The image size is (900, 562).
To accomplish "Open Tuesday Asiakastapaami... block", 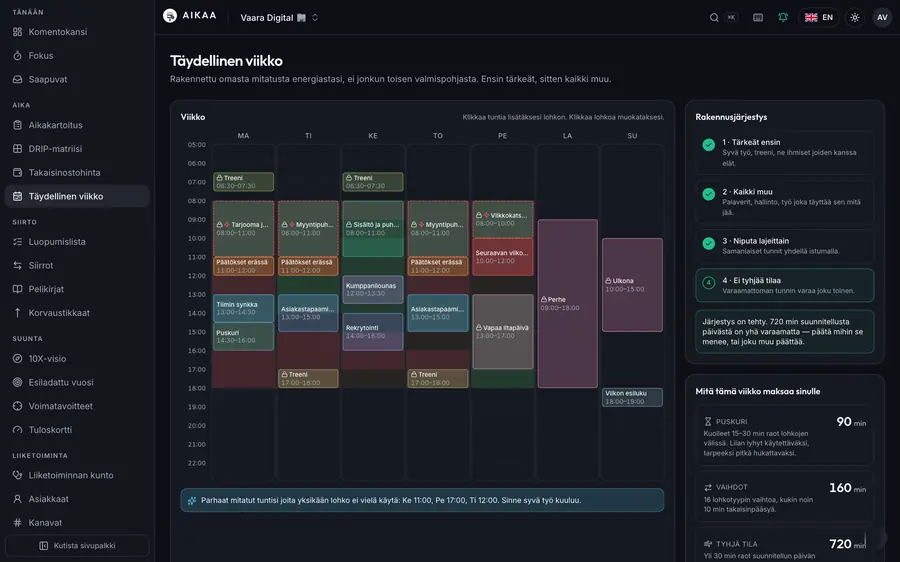I will tap(308, 313).
